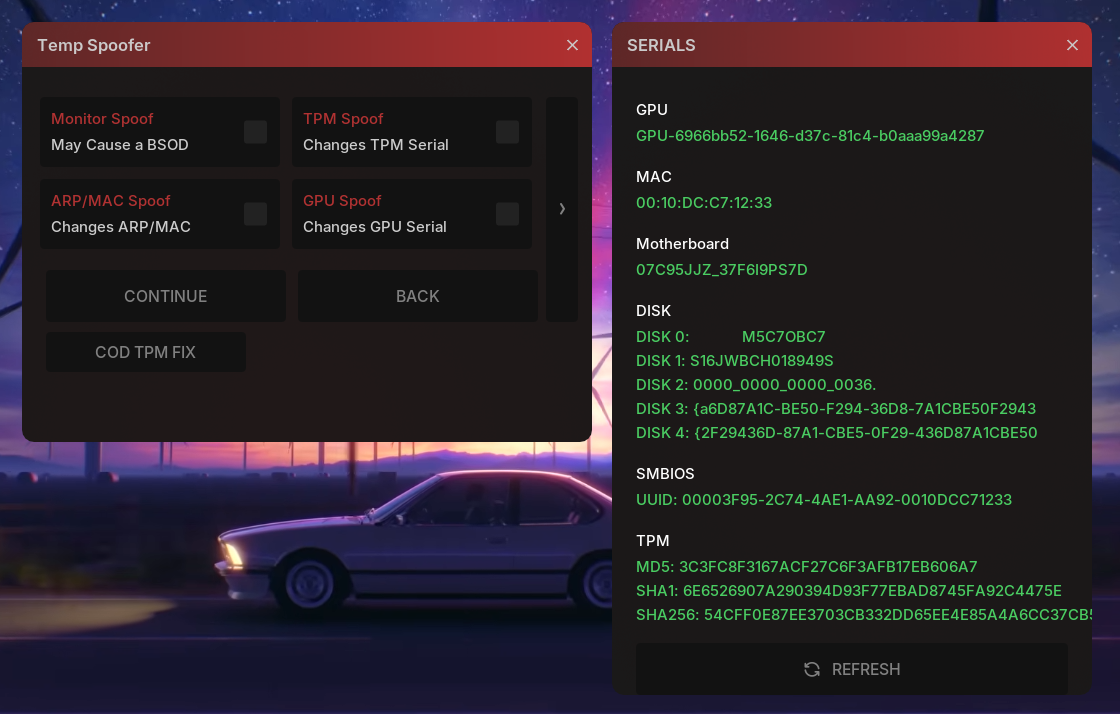Close the SERIALS window
This screenshot has width=1120, height=714.
tap(1072, 45)
